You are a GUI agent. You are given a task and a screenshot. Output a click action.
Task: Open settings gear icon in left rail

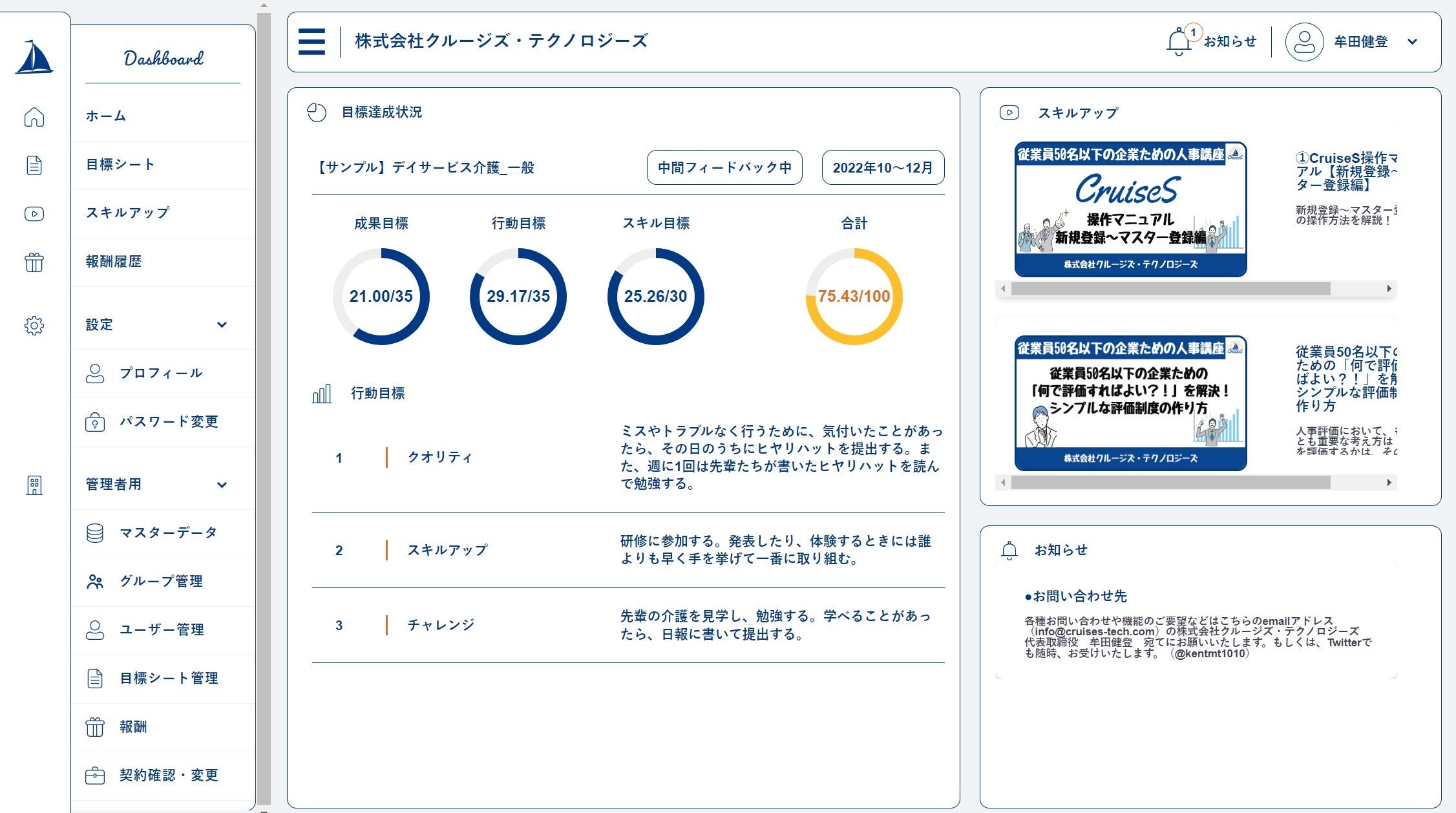[34, 325]
